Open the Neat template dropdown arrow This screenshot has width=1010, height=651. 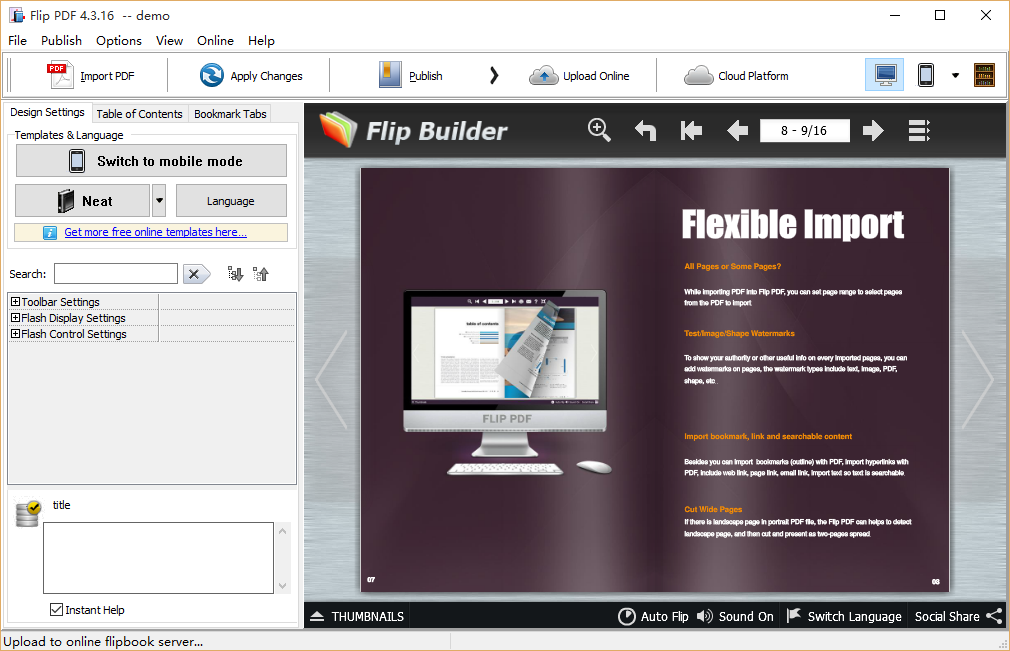click(x=159, y=201)
